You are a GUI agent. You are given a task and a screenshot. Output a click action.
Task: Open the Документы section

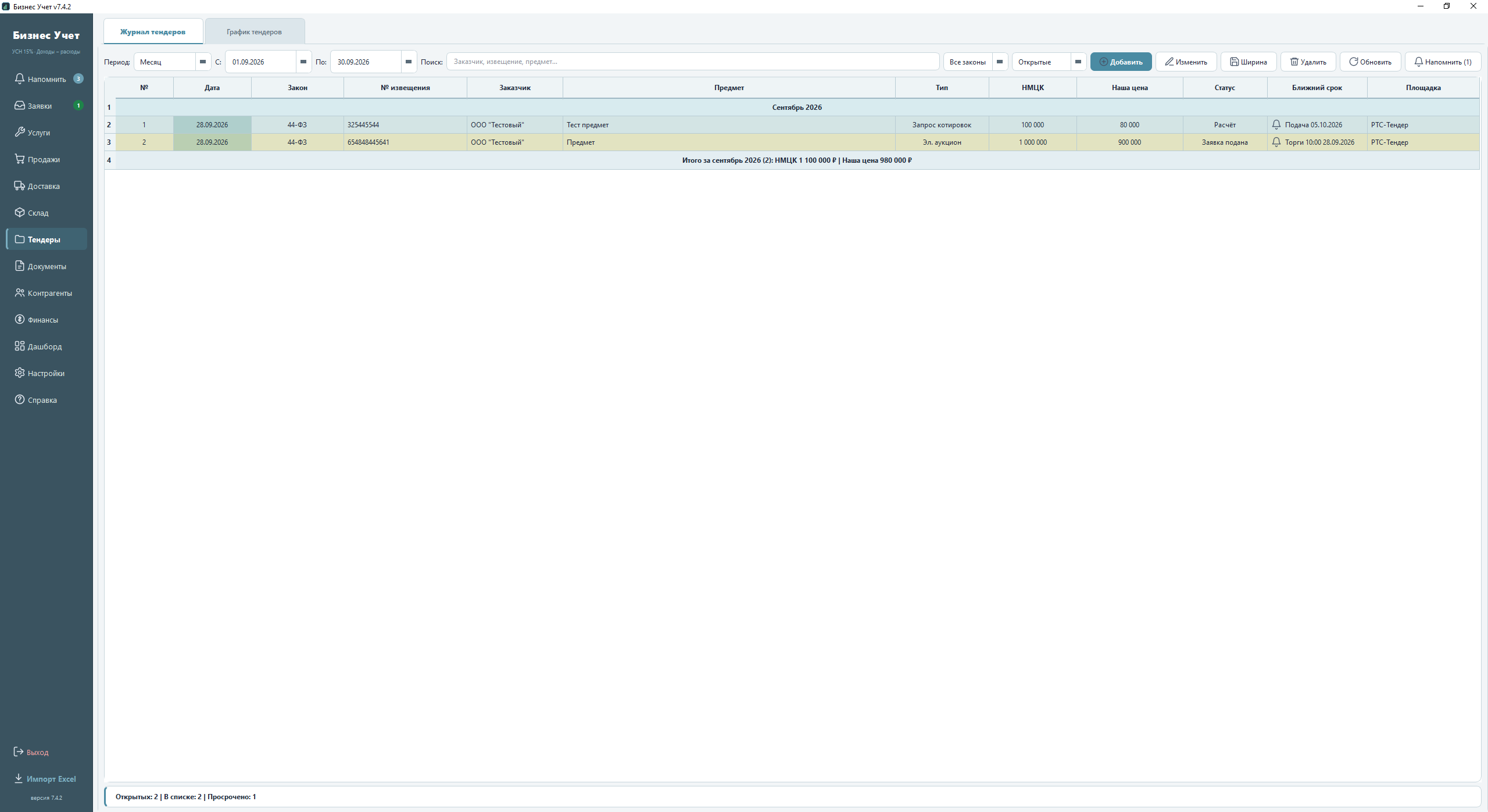point(46,266)
